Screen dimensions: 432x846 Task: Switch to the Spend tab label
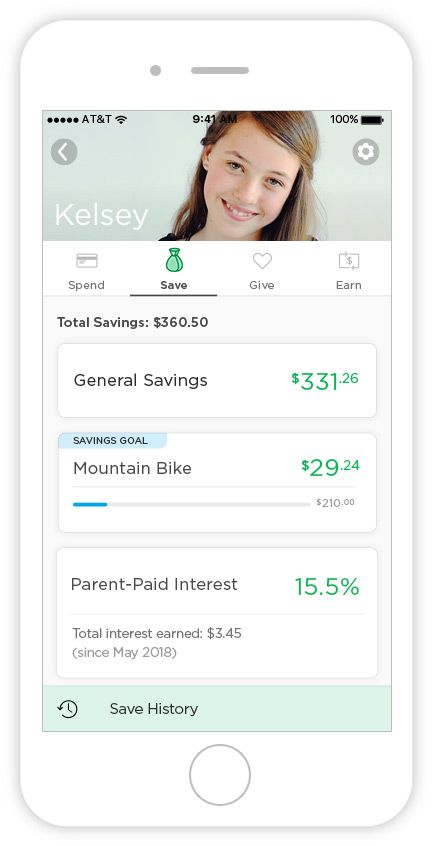coord(86,285)
